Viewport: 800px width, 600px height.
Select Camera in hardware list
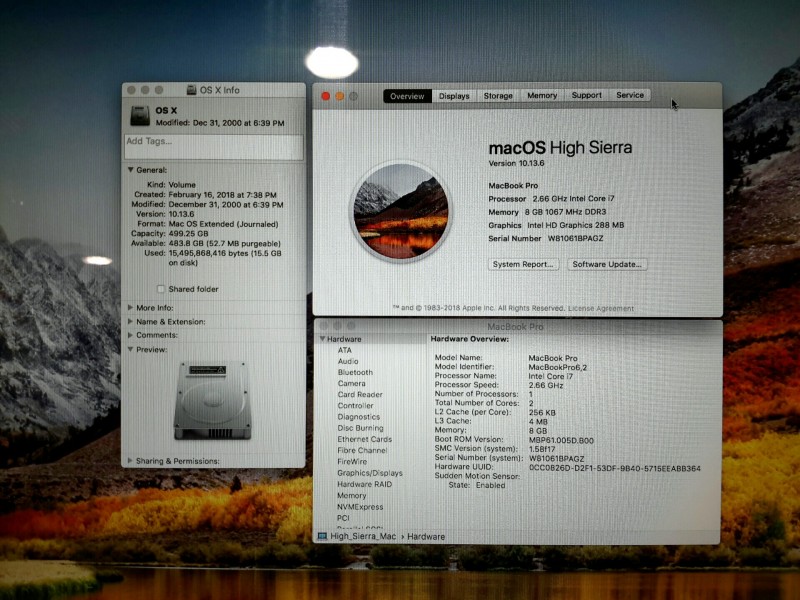point(351,383)
